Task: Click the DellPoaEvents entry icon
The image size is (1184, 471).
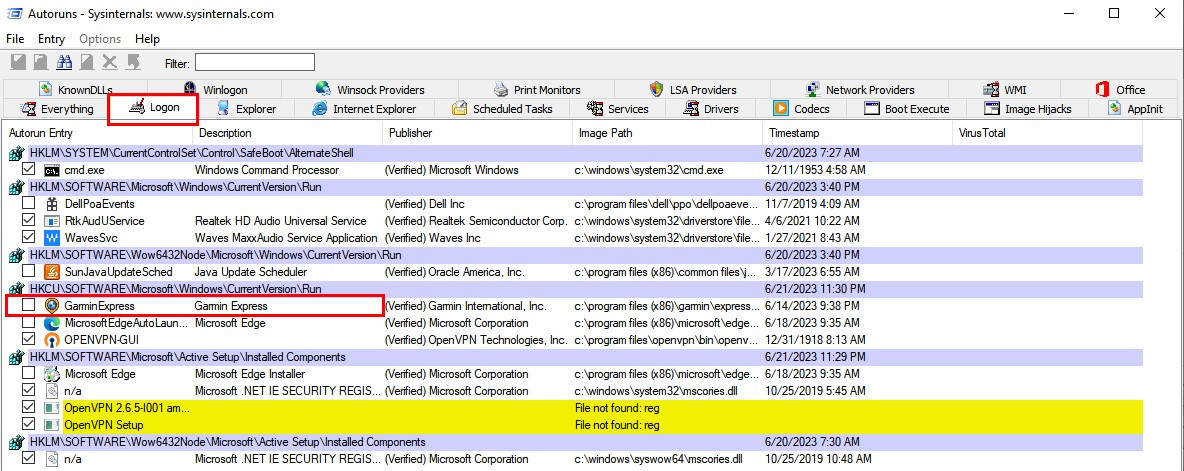Action: click(51, 204)
